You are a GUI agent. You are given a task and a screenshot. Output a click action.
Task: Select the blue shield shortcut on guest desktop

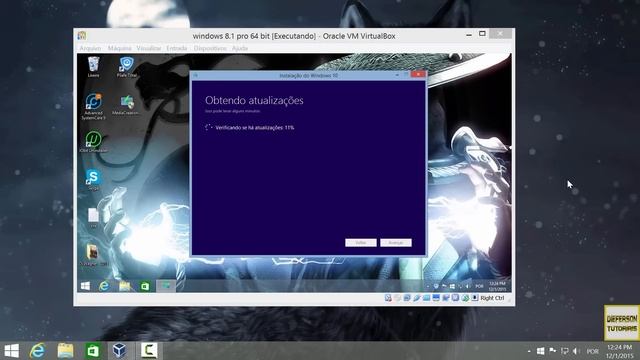127,67
